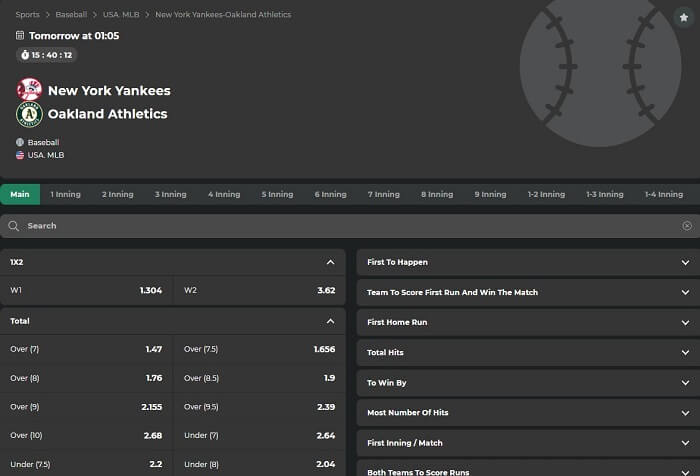Open USA. MLB breadcrumb link
This screenshot has height=476, width=700.
pyautogui.click(x=121, y=14)
